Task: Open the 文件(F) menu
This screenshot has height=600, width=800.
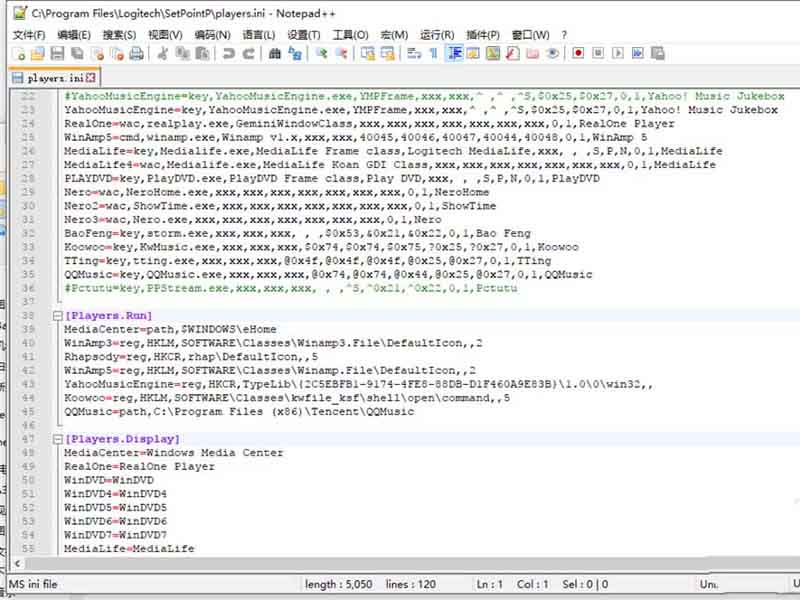Action: (29, 35)
